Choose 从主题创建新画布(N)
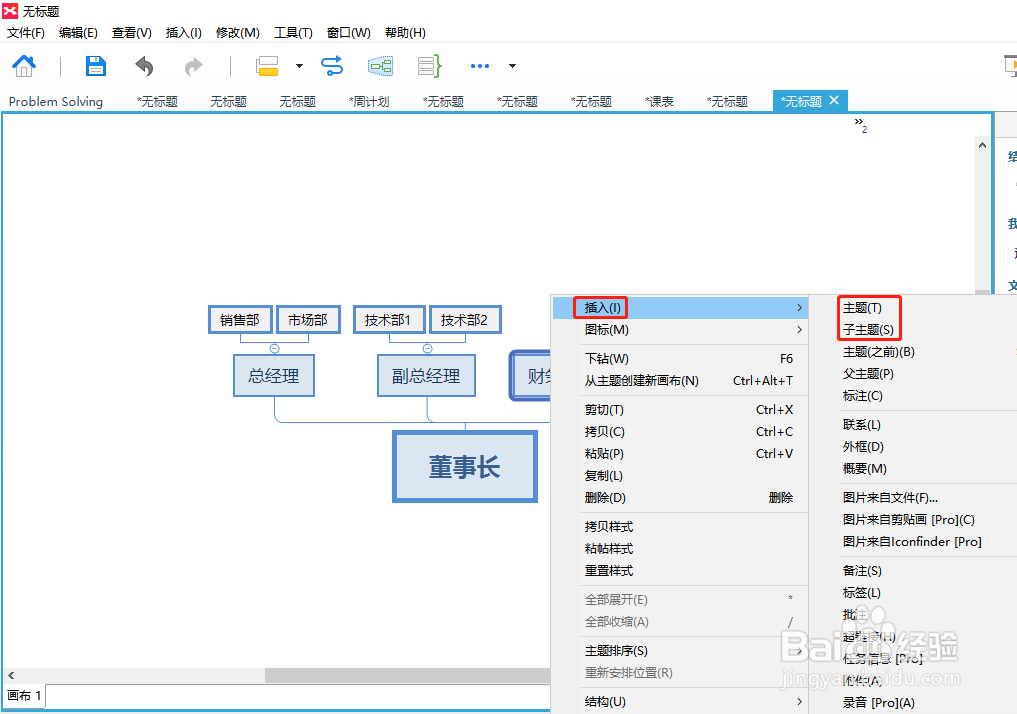1017x714 pixels. pos(680,381)
